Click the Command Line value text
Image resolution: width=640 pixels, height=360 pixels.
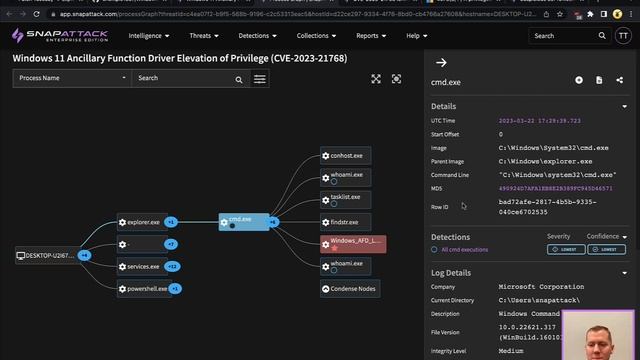(x=557, y=175)
